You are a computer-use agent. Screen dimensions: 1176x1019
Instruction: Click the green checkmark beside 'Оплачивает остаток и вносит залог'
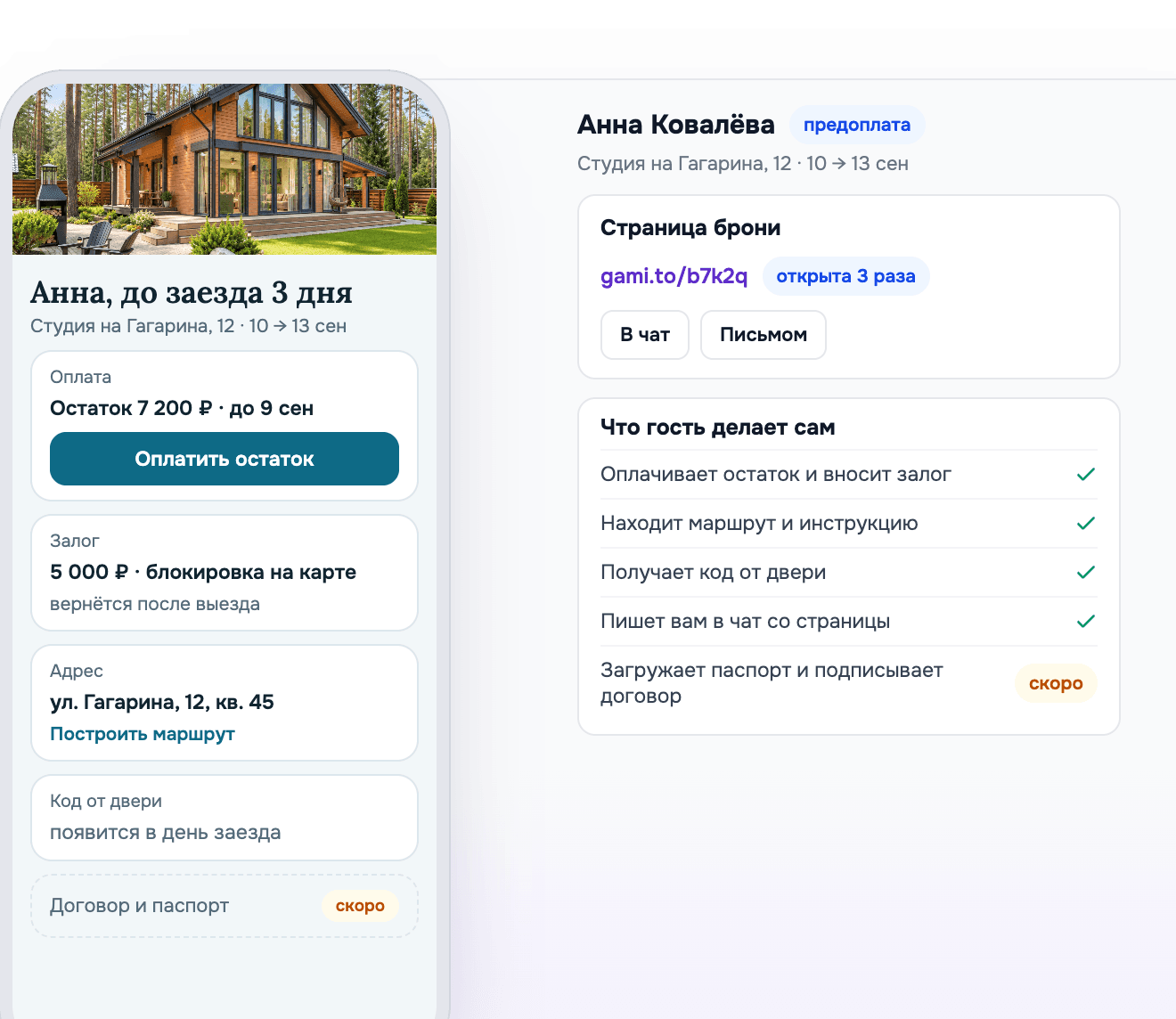click(x=1085, y=475)
